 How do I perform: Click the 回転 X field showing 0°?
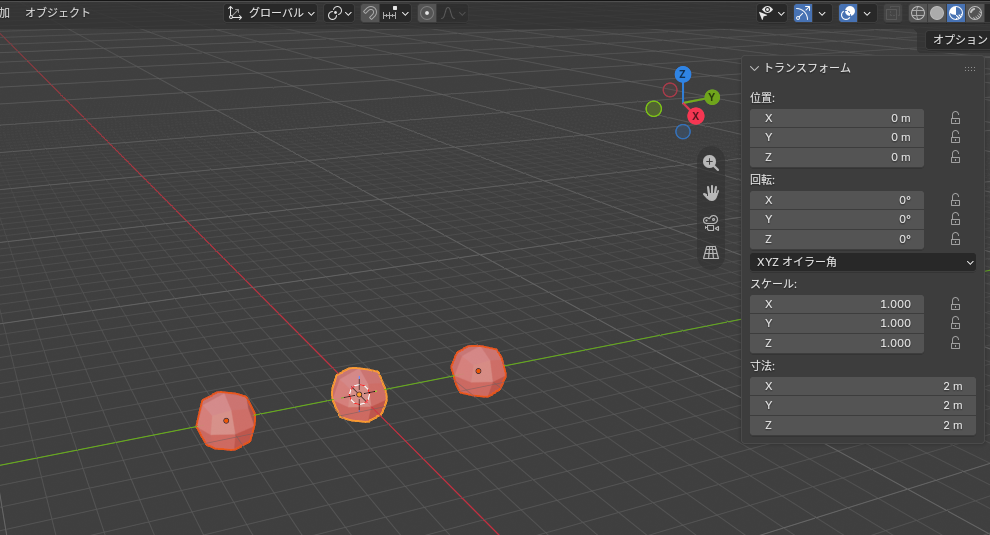click(x=837, y=200)
